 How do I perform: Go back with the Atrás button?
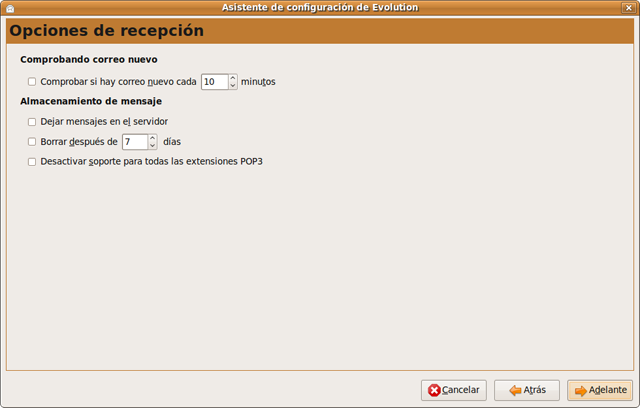point(528,390)
